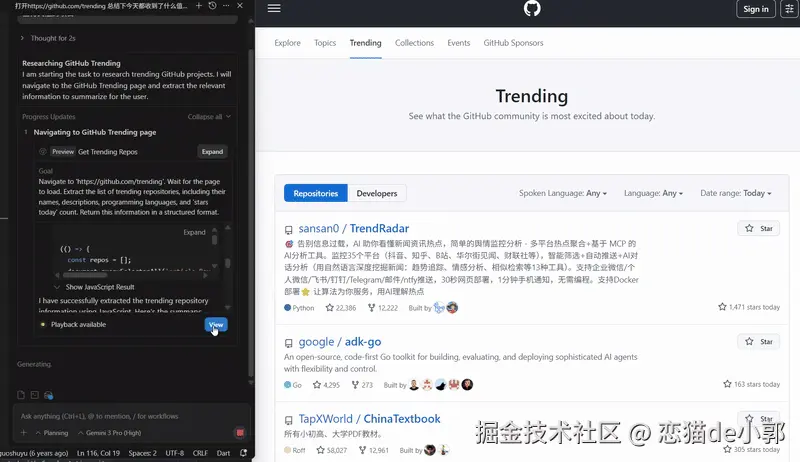800x462 pixels.
Task: Expand the 'Thought for 2s' section
Action: [x=48, y=38]
